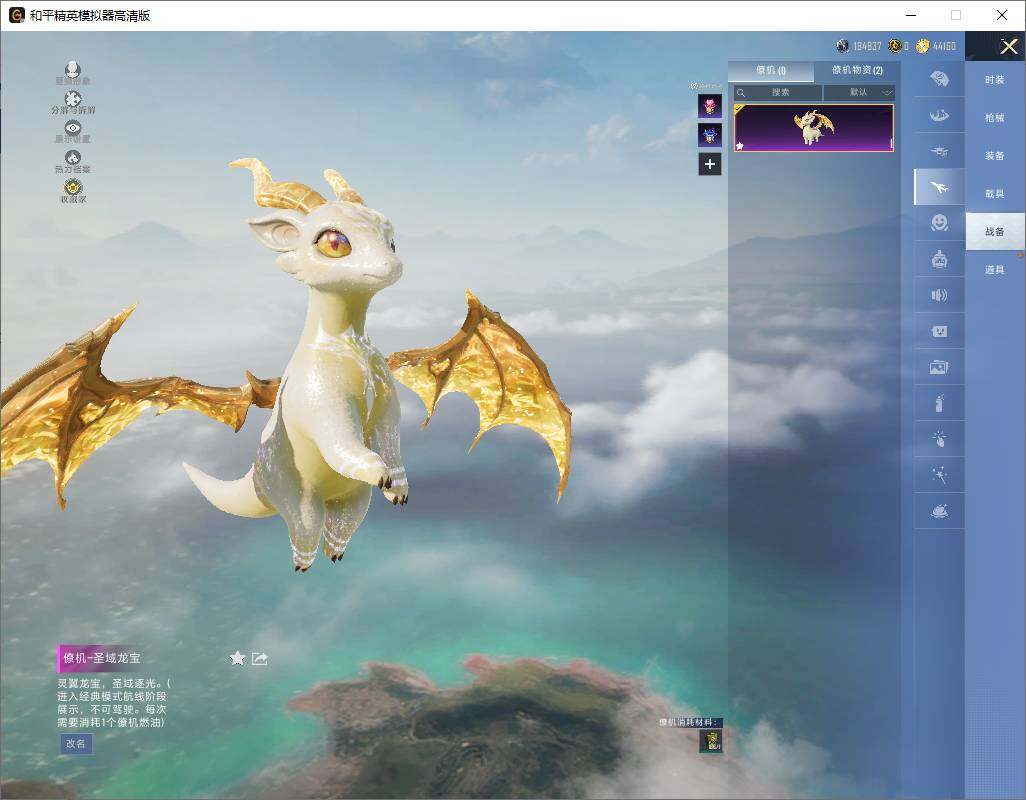
Task: Select the photo gallery category icon
Action: tap(940, 368)
